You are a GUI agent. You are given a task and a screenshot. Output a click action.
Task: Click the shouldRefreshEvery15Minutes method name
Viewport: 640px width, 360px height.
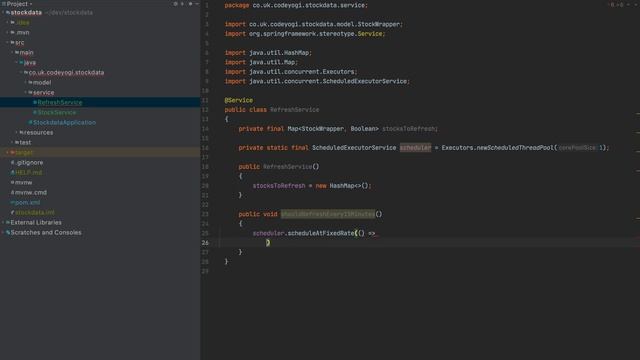coord(327,214)
